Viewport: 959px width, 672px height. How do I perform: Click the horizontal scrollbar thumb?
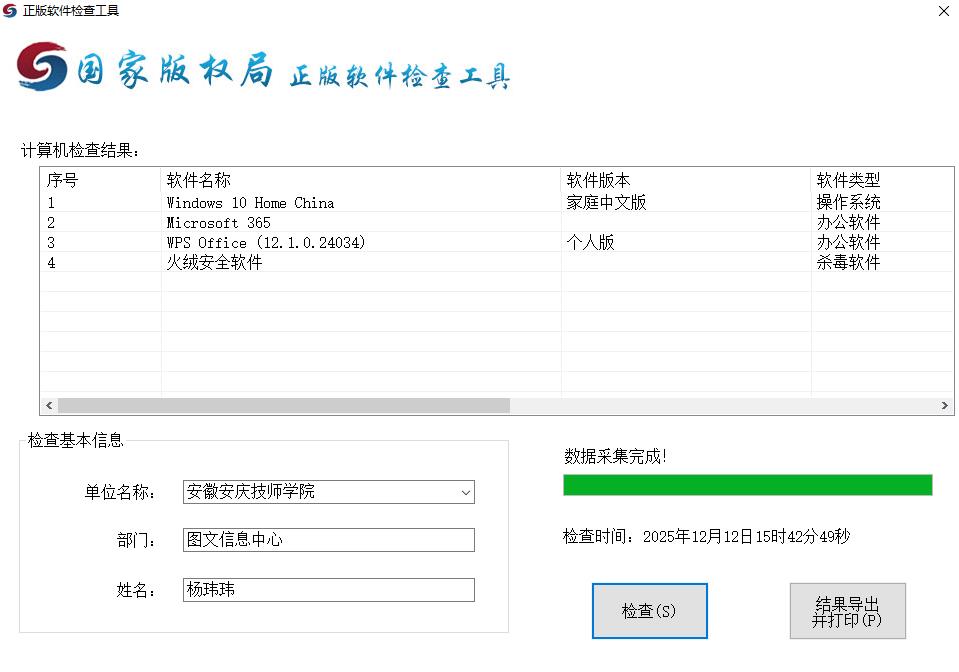pyautogui.click(x=283, y=406)
